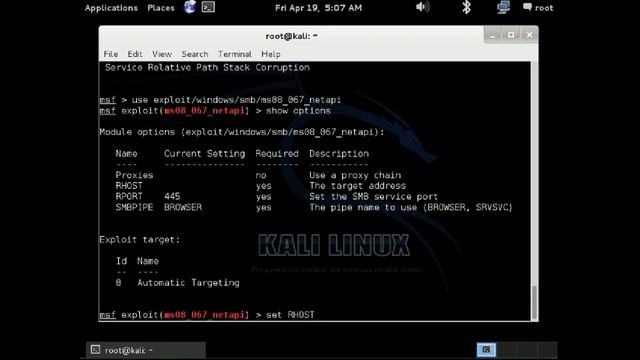This screenshot has height=360, width=640.
Task: Click the date and time clock
Action: 318,8
